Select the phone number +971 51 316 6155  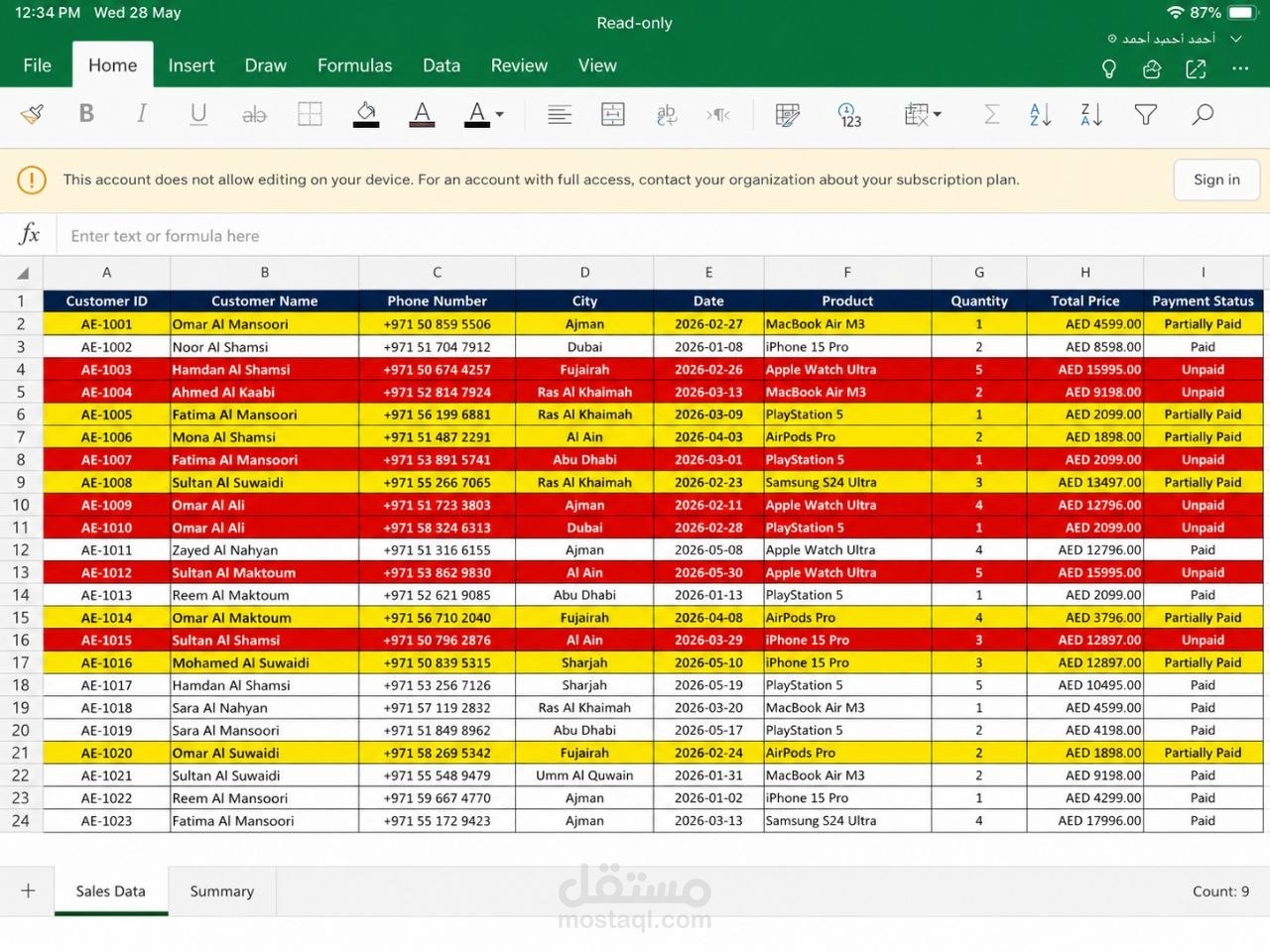(x=438, y=550)
